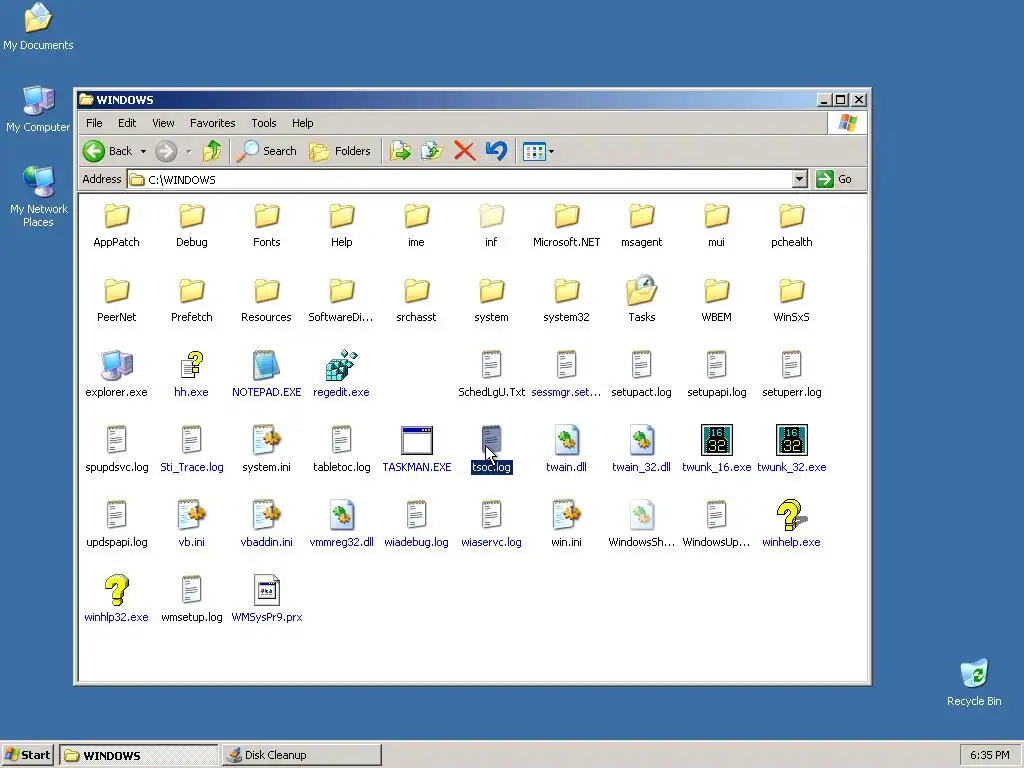This screenshot has width=1024, height=768.
Task: Open the Tools menu
Action: [264, 123]
